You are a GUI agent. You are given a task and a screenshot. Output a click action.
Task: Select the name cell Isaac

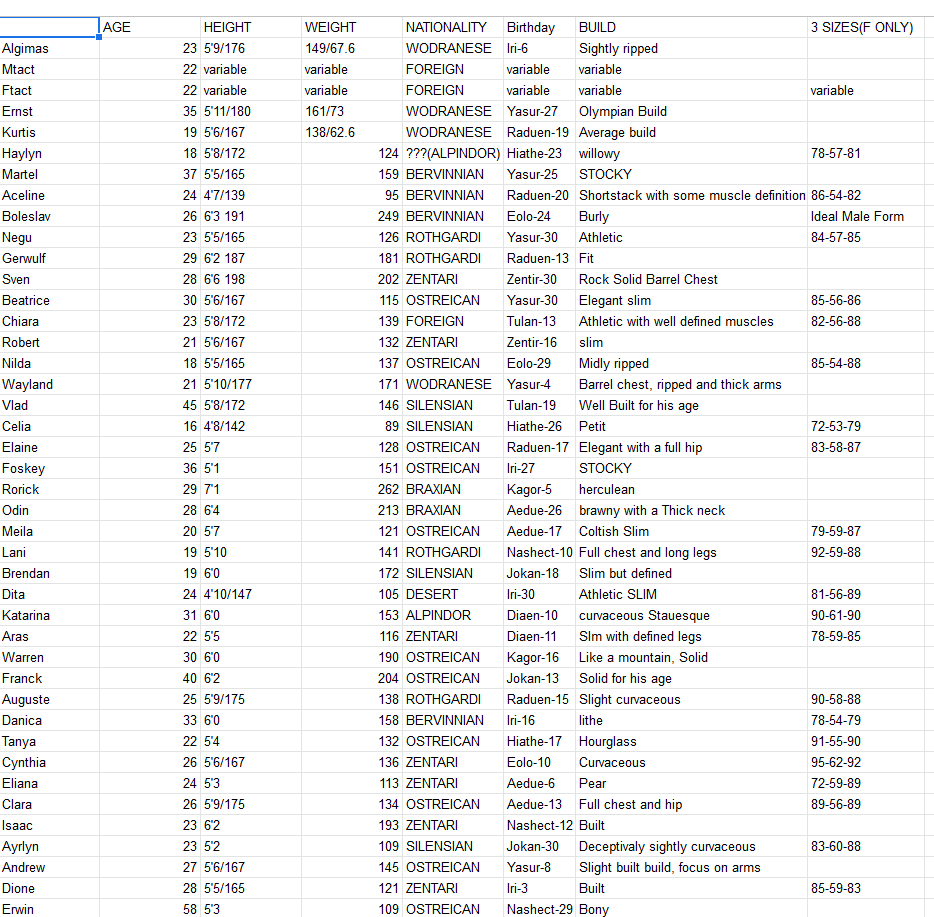(x=49, y=825)
